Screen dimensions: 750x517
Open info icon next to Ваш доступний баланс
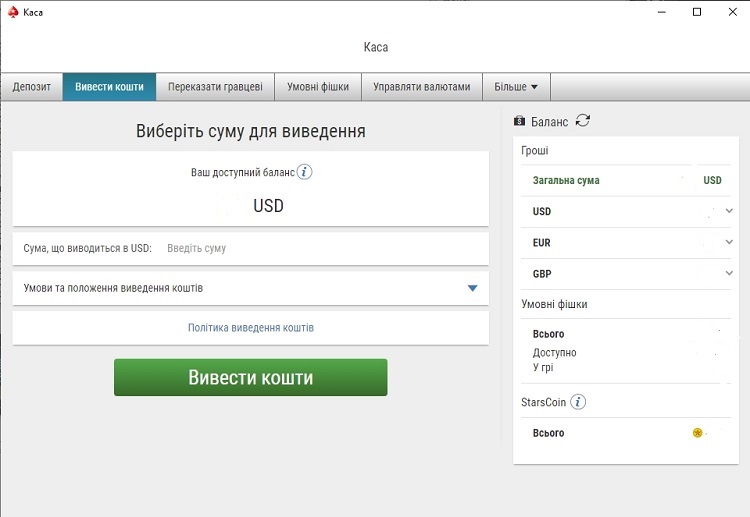[304, 172]
